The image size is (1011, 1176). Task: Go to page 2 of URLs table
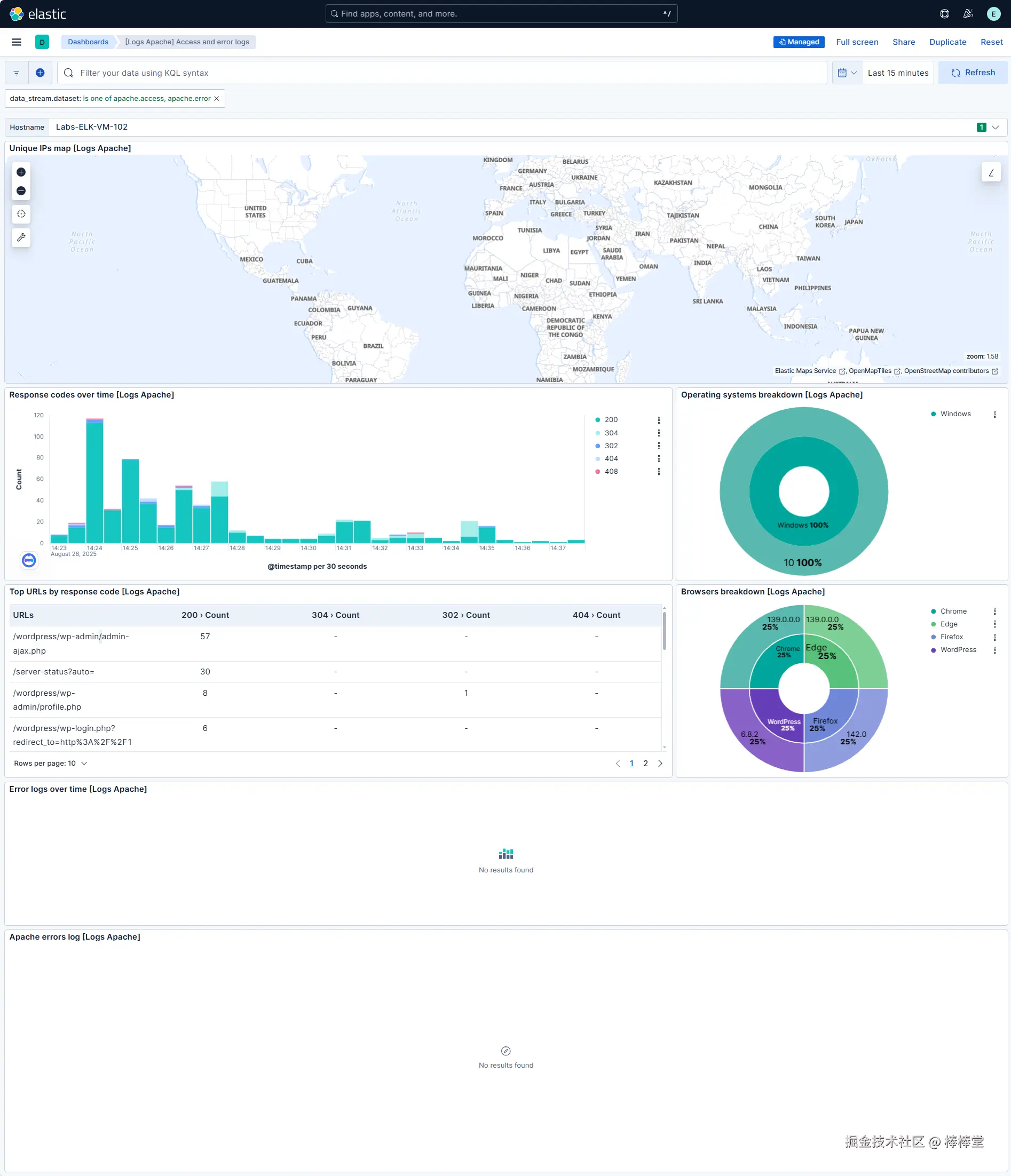point(645,764)
